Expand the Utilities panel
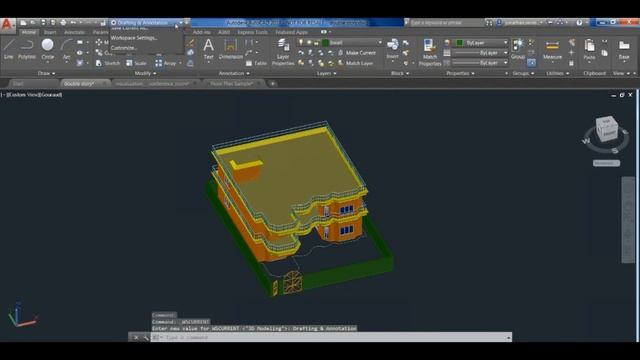640x360 pixels. tap(558, 73)
